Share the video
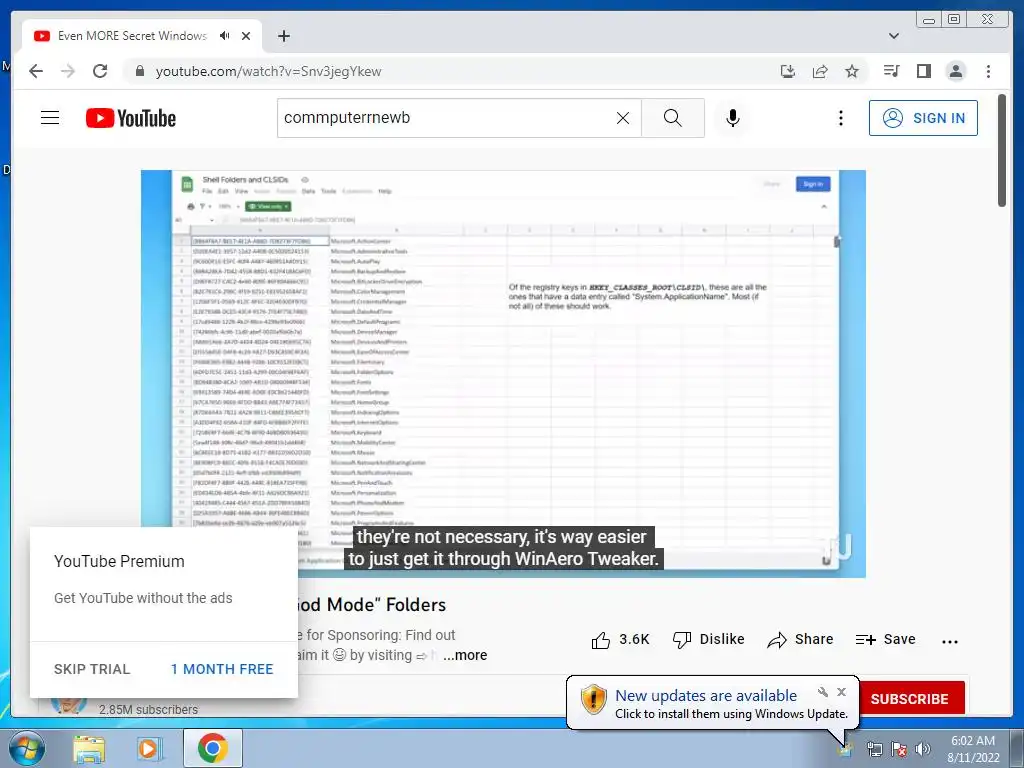 pyautogui.click(x=801, y=639)
